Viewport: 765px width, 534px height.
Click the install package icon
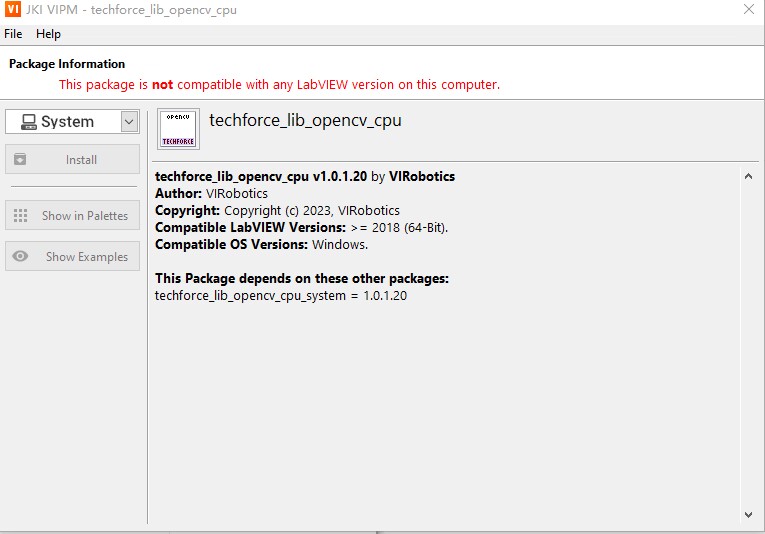21,160
